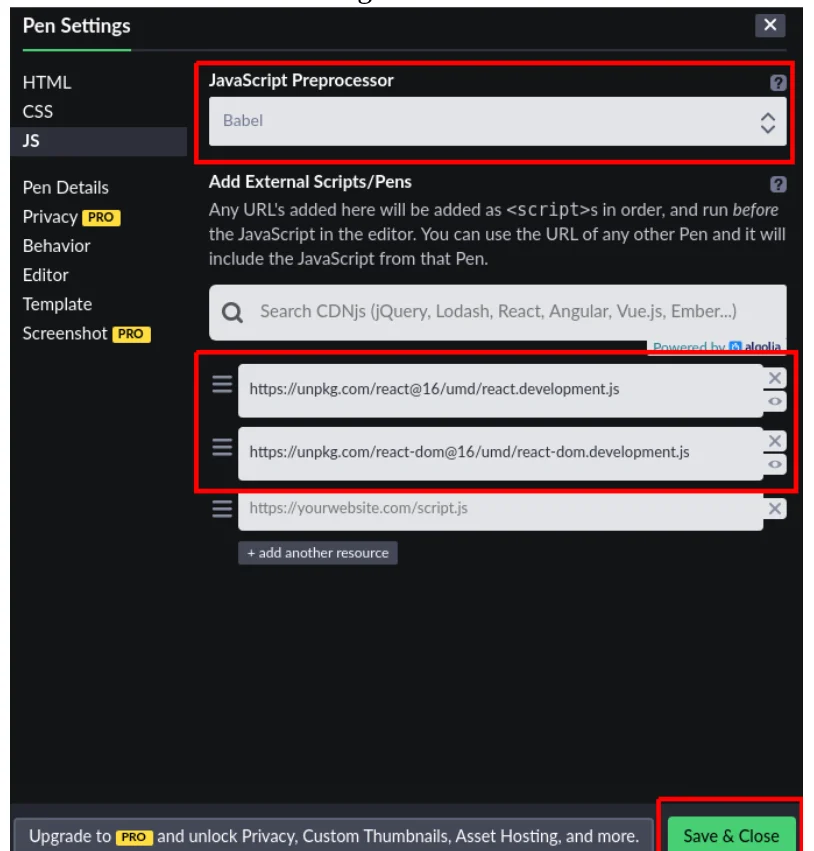The width and height of the screenshot is (814, 851).
Task: Click the empty yourwebsite.com/script.js URL field
Action: point(500,510)
